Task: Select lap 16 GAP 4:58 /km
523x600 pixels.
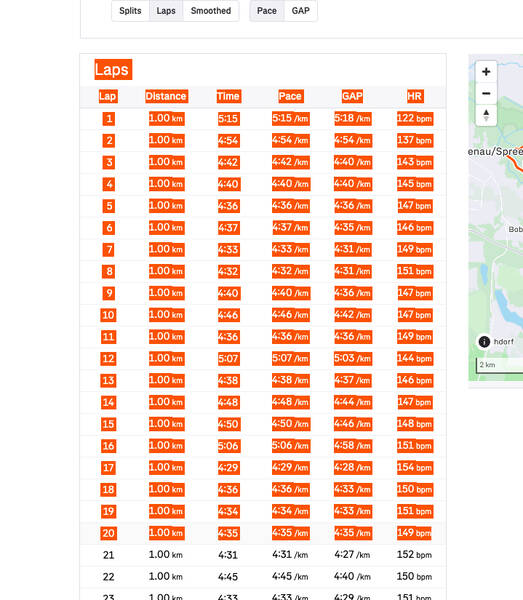Action: click(352, 446)
